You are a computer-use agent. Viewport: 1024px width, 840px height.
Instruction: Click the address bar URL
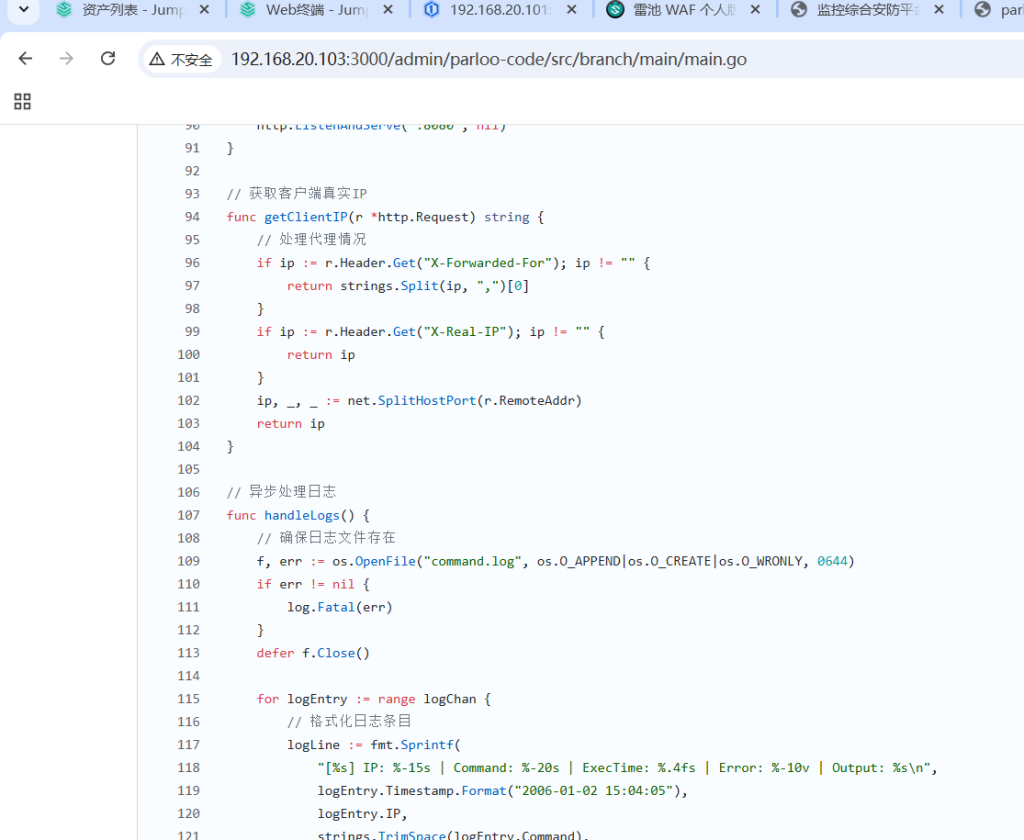click(488, 60)
